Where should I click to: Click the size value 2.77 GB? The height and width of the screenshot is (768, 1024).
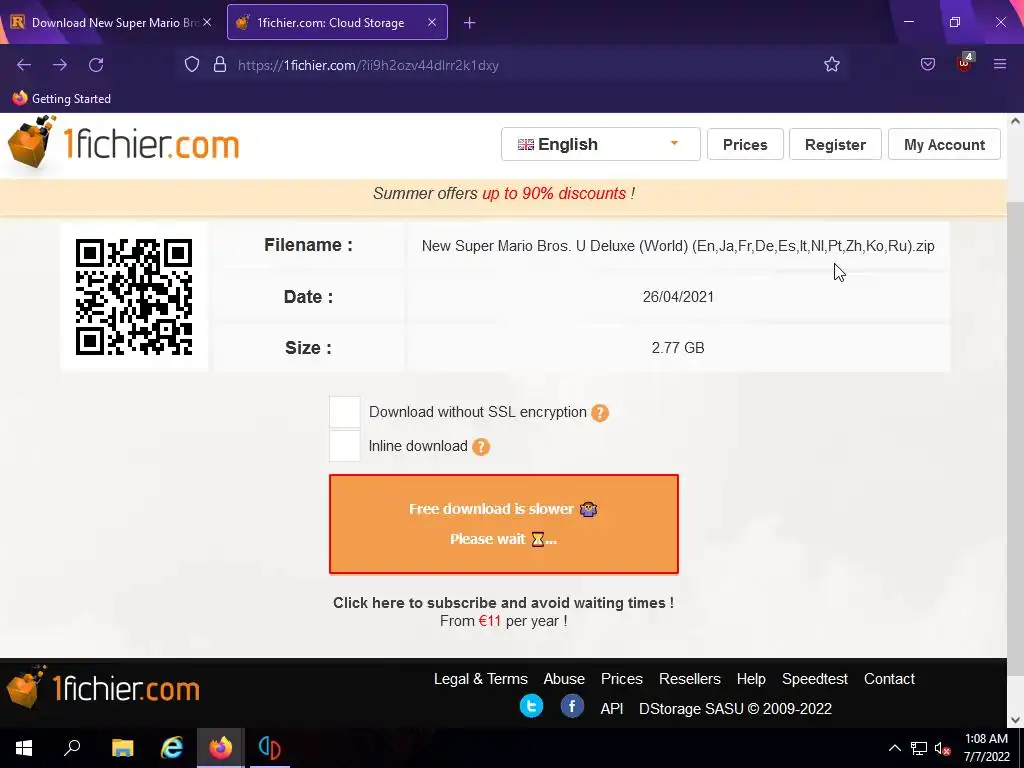click(678, 348)
